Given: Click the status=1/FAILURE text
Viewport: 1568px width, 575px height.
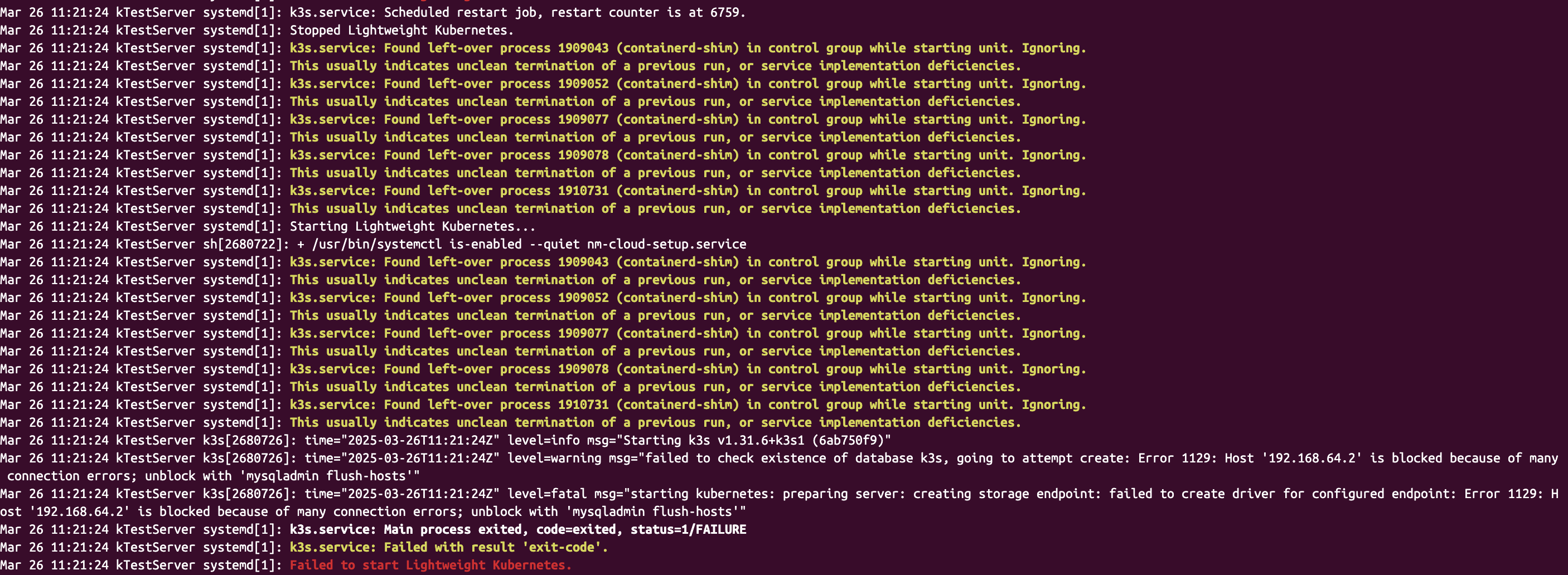Looking at the screenshot, I should point(688,529).
